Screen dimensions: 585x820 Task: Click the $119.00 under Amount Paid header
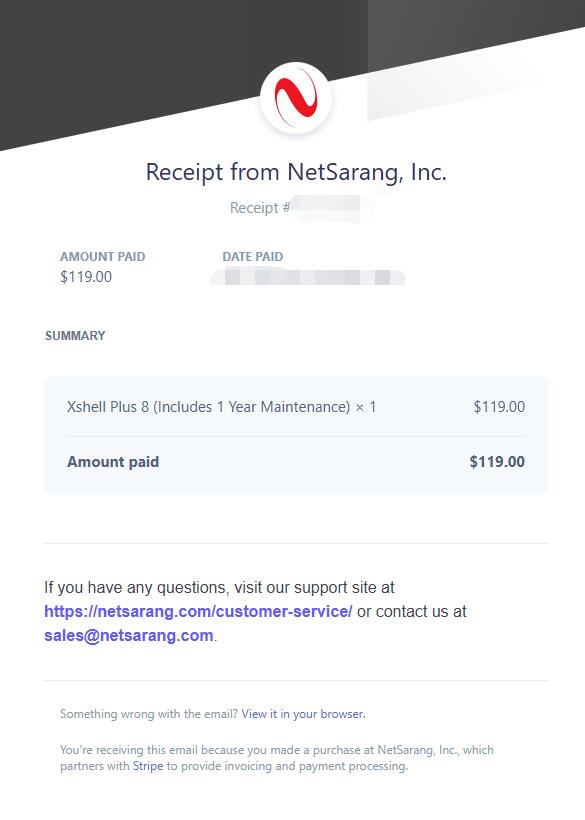pyautogui.click(x=86, y=277)
